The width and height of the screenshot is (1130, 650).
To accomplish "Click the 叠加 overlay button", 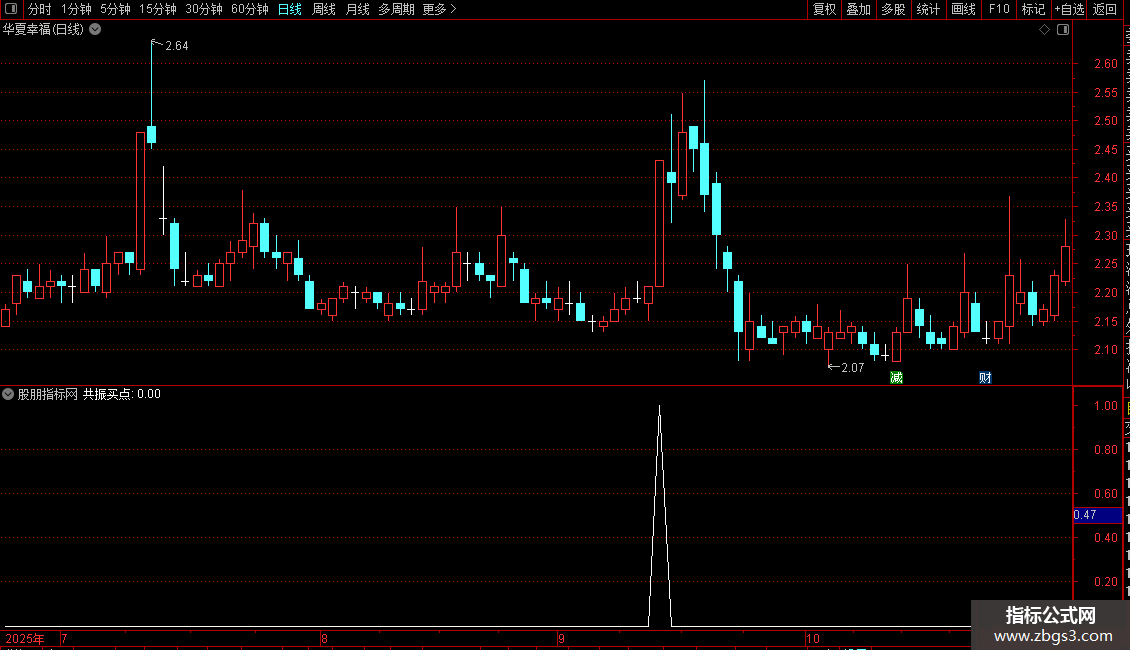I will point(859,9).
